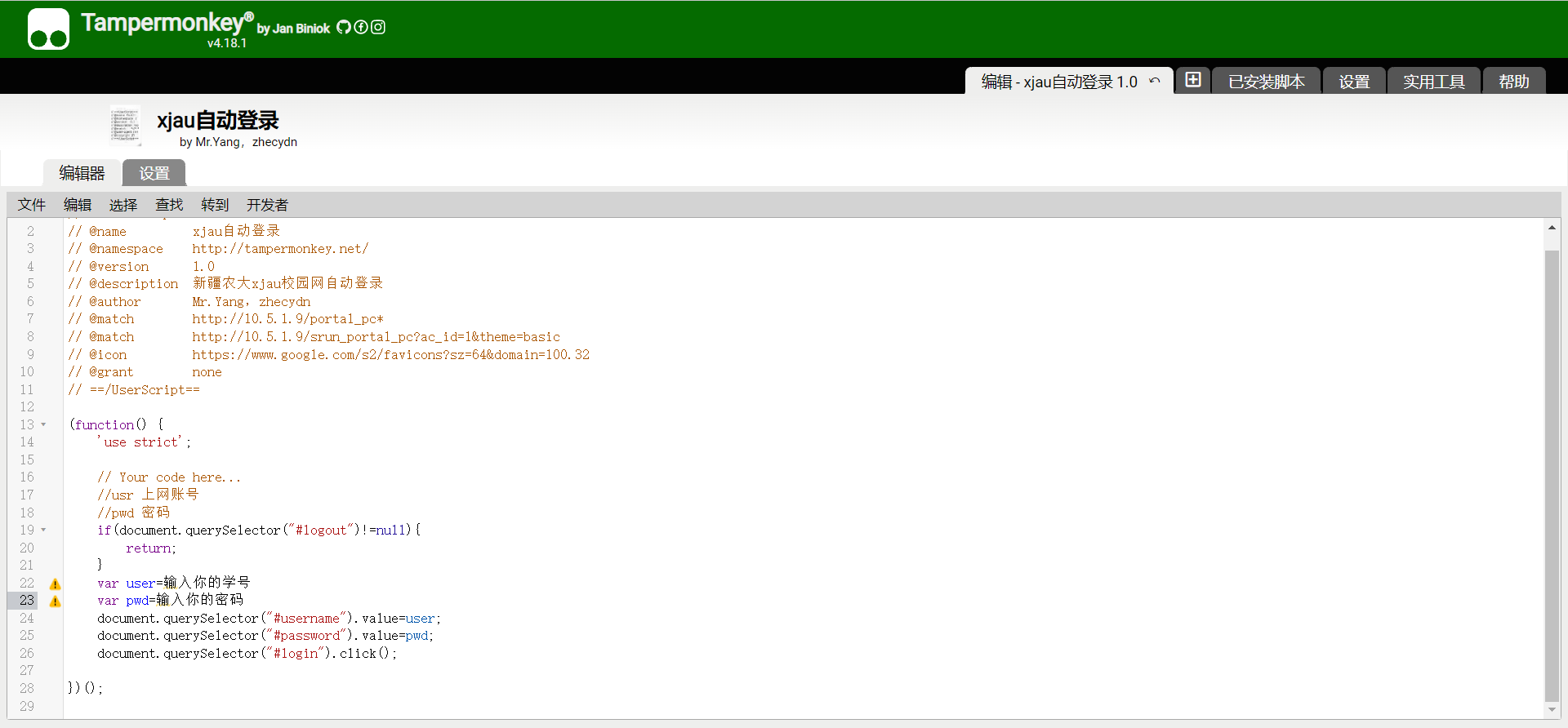
Task: Open the 查找 menu
Action: pyautogui.click(x=169, y=205)
